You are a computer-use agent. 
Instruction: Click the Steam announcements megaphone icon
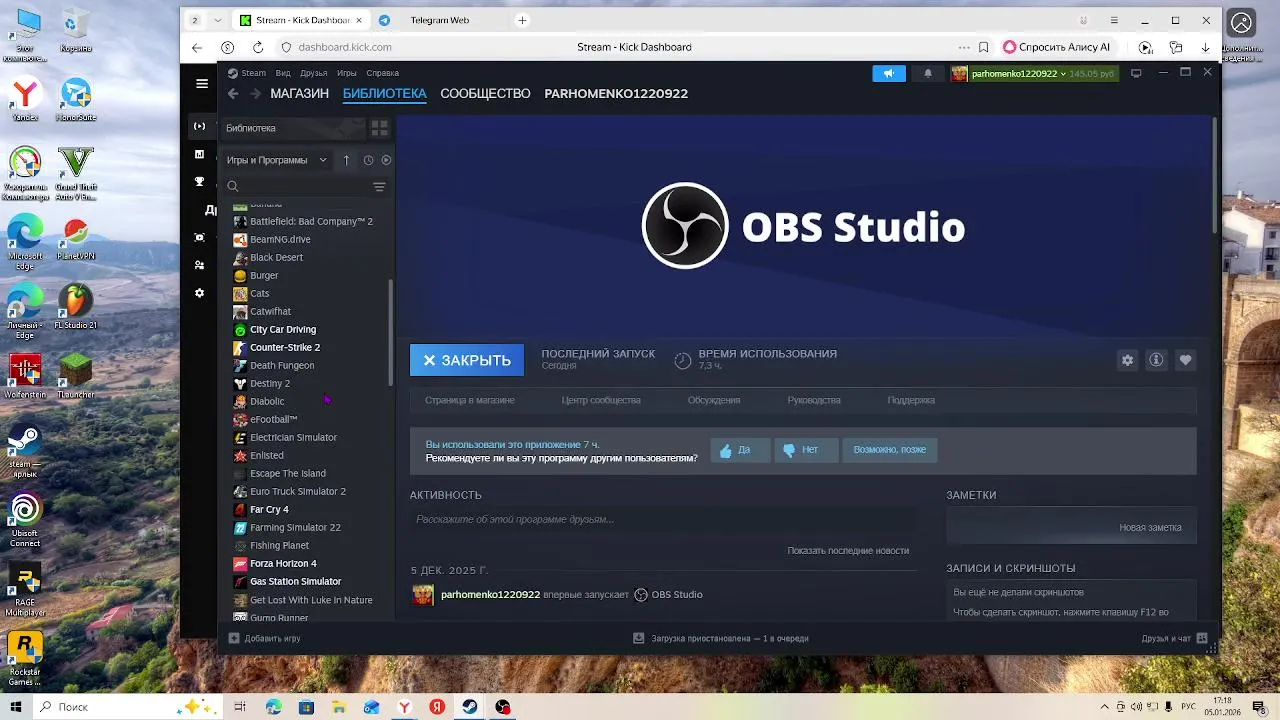(888, 73)
